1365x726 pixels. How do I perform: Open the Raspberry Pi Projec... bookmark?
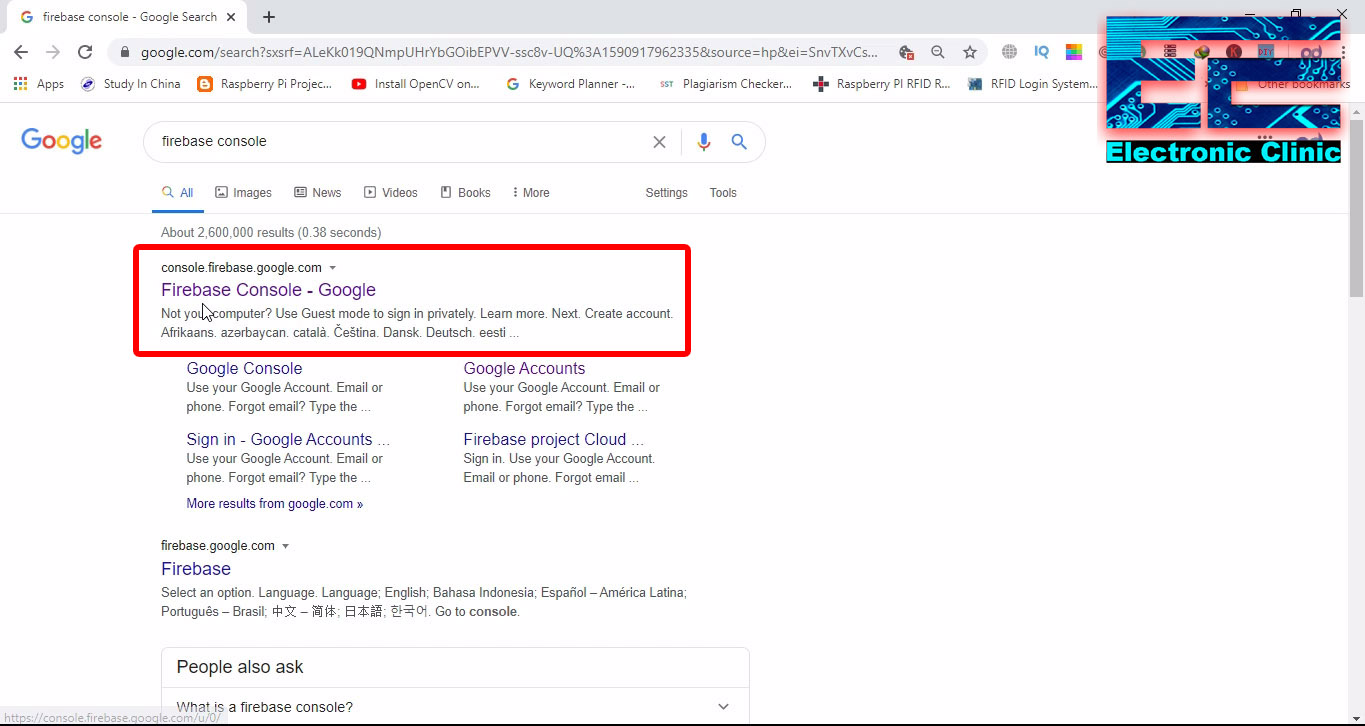pyautogui.click(x=265, y=84)
